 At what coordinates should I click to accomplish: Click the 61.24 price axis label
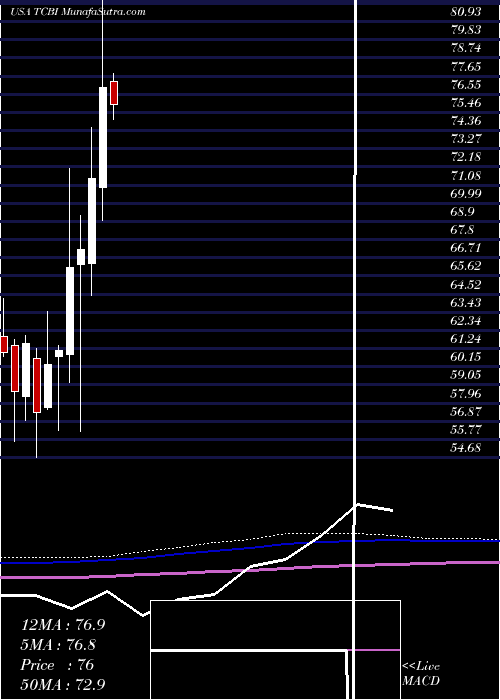466,339
